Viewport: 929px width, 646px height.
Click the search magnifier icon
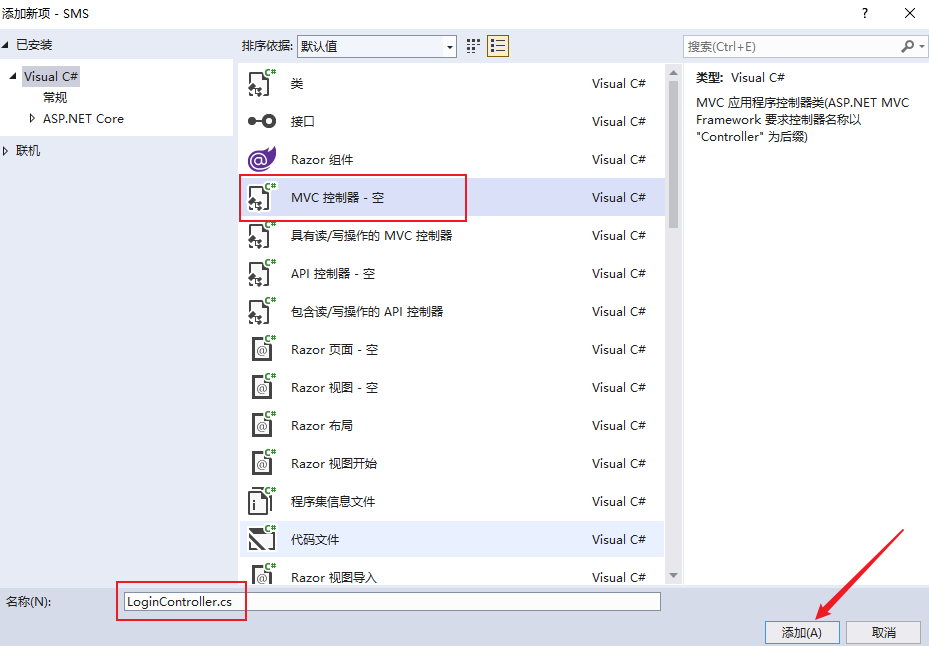(907, 46)
